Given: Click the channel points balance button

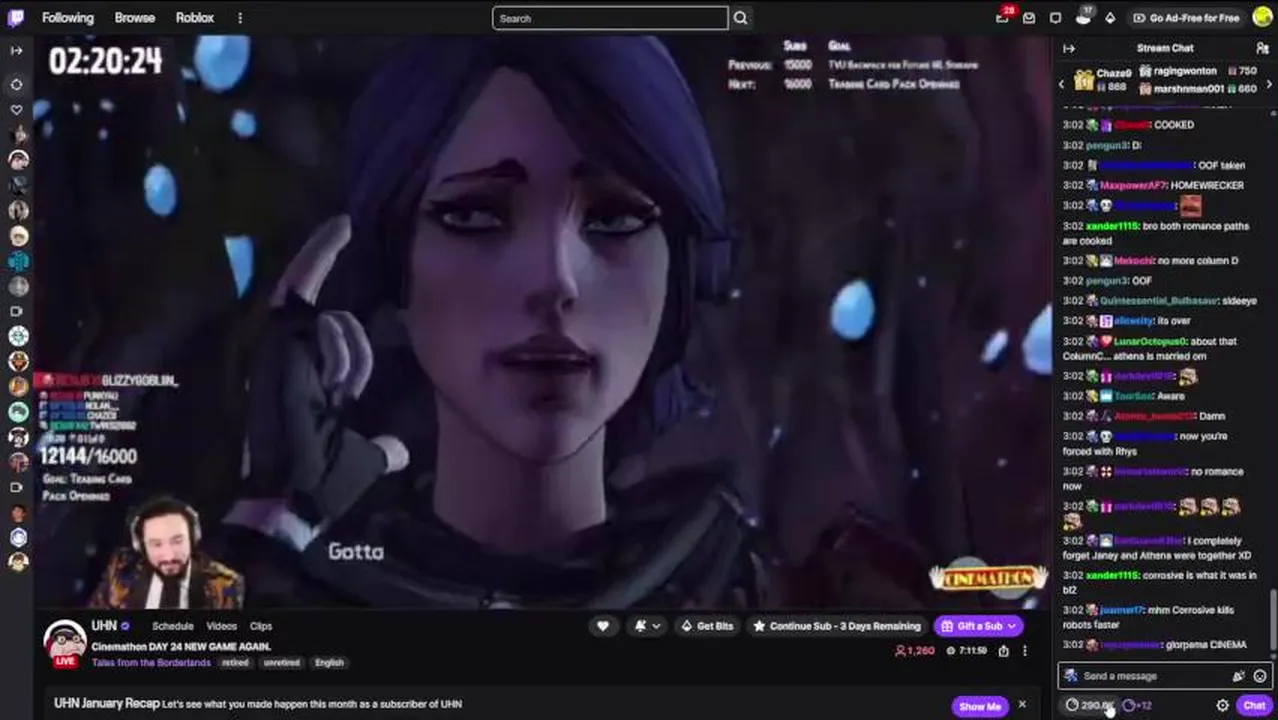Looking at the screenshot, I should pyautogui.click(x=1089, y=705).
